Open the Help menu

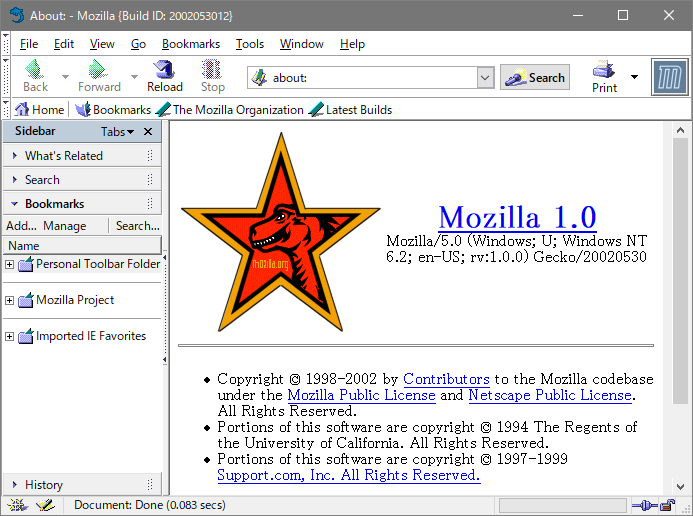(352, 44)
